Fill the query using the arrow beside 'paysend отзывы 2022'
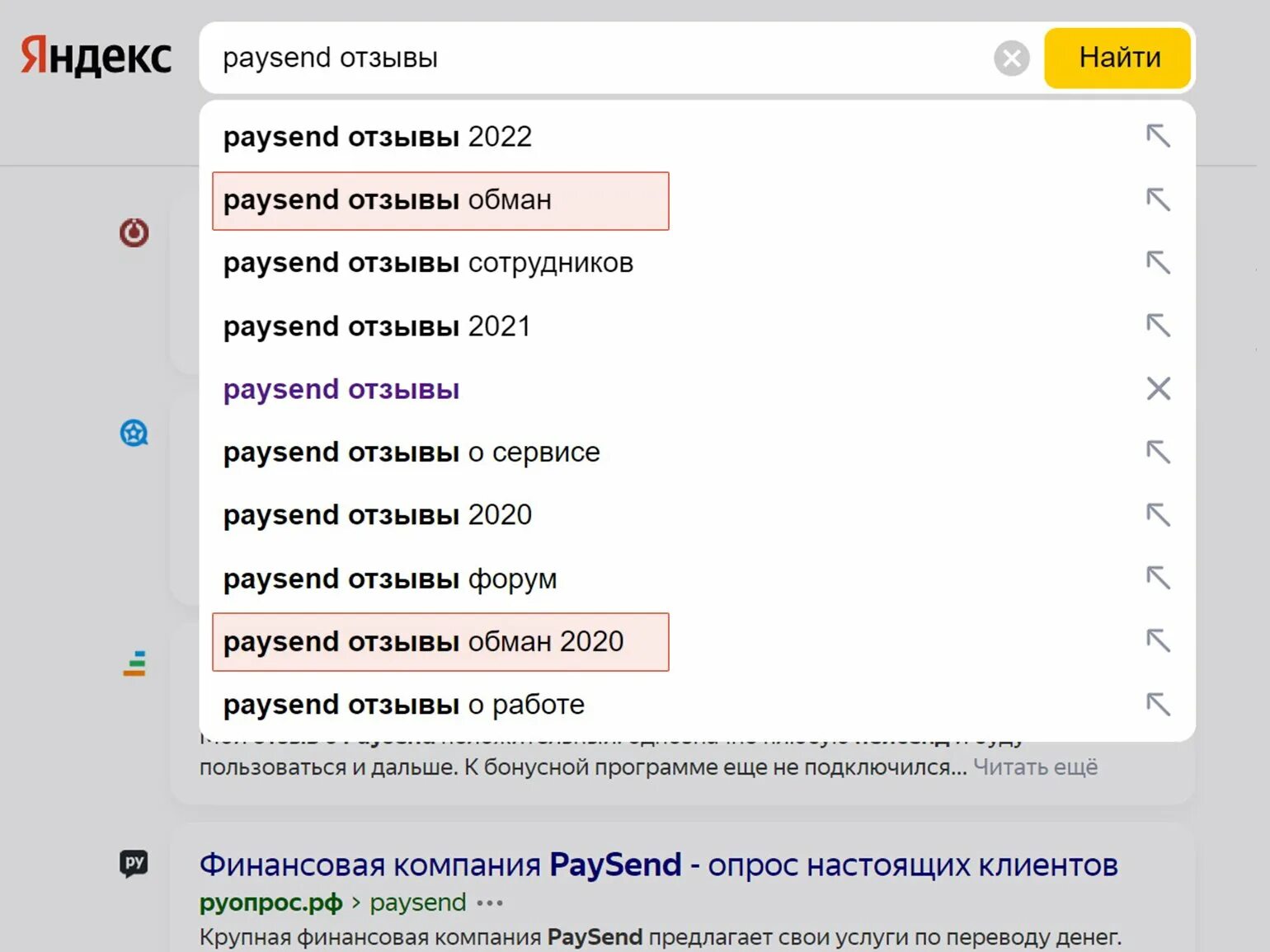Image resolution: width=1270 pixels, height=952 pixels. (1158, 136)
